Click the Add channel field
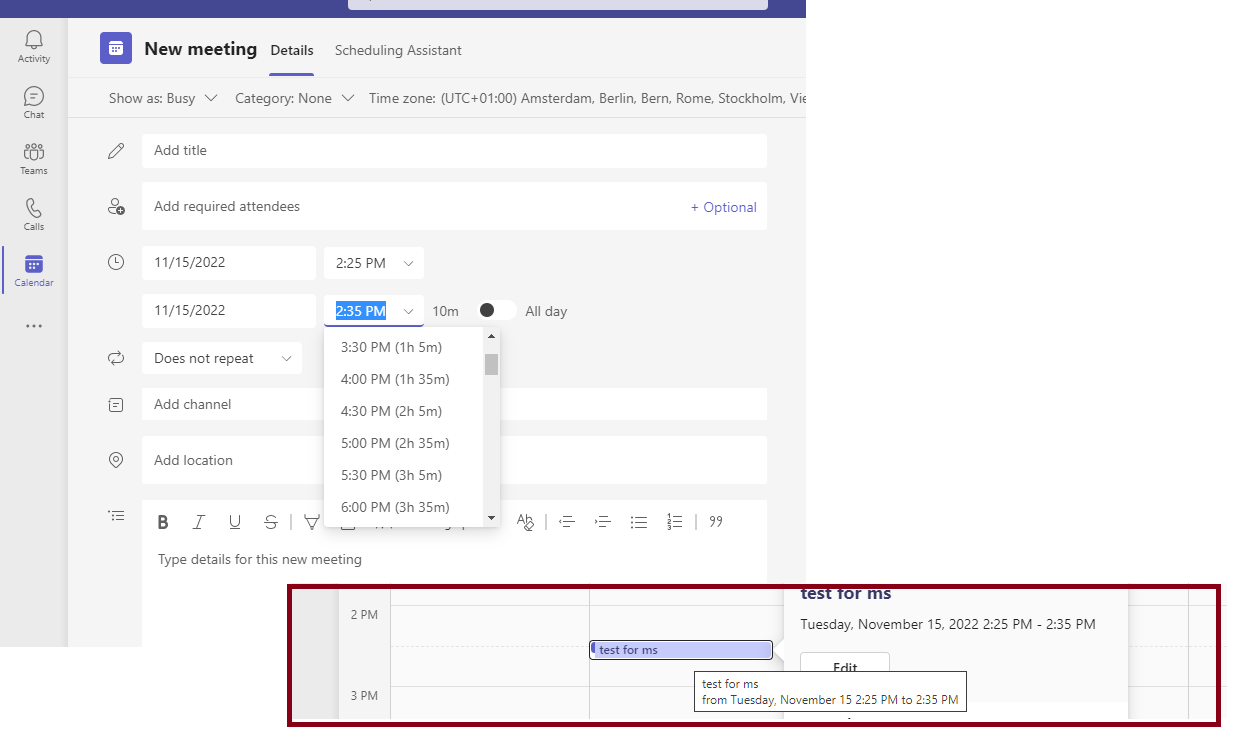Image resolution: width=1246 pixels, height=755 pixels. (x=454, y=405)
